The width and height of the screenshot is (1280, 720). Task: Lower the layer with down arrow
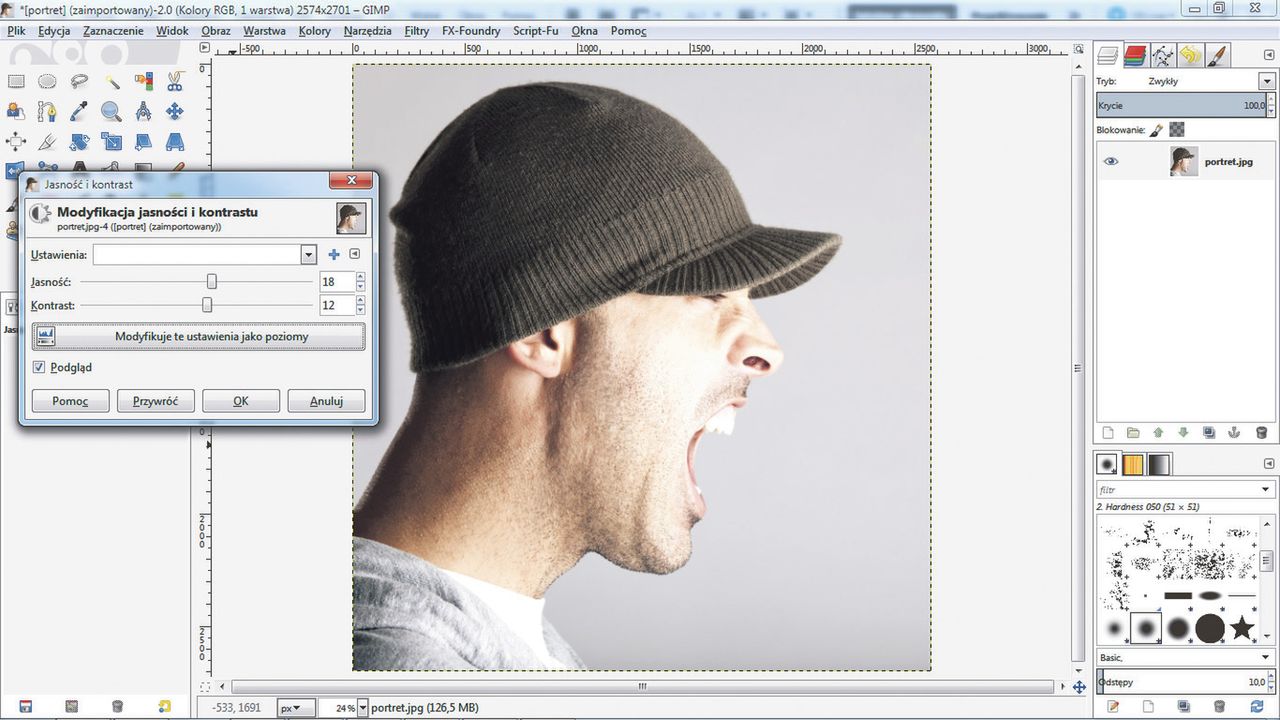pos(1184,433)
